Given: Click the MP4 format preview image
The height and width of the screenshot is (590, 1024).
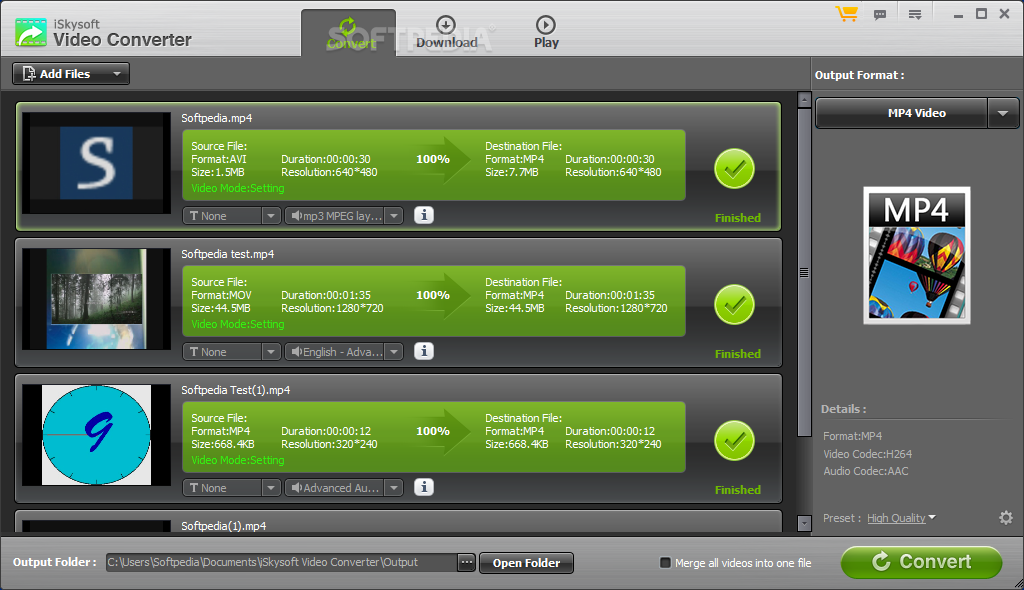Looking at the screenshot, I should (x=916, y=255).
